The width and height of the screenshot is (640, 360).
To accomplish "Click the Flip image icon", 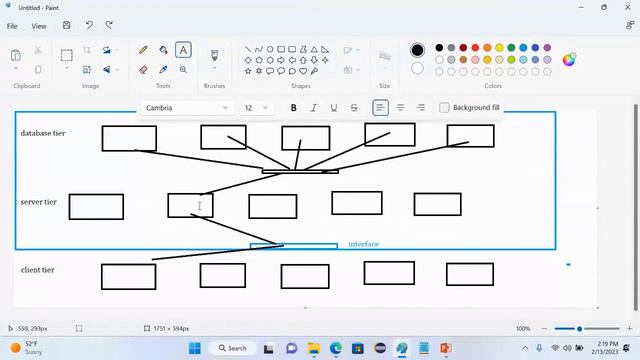I will (x=107, y=70).
